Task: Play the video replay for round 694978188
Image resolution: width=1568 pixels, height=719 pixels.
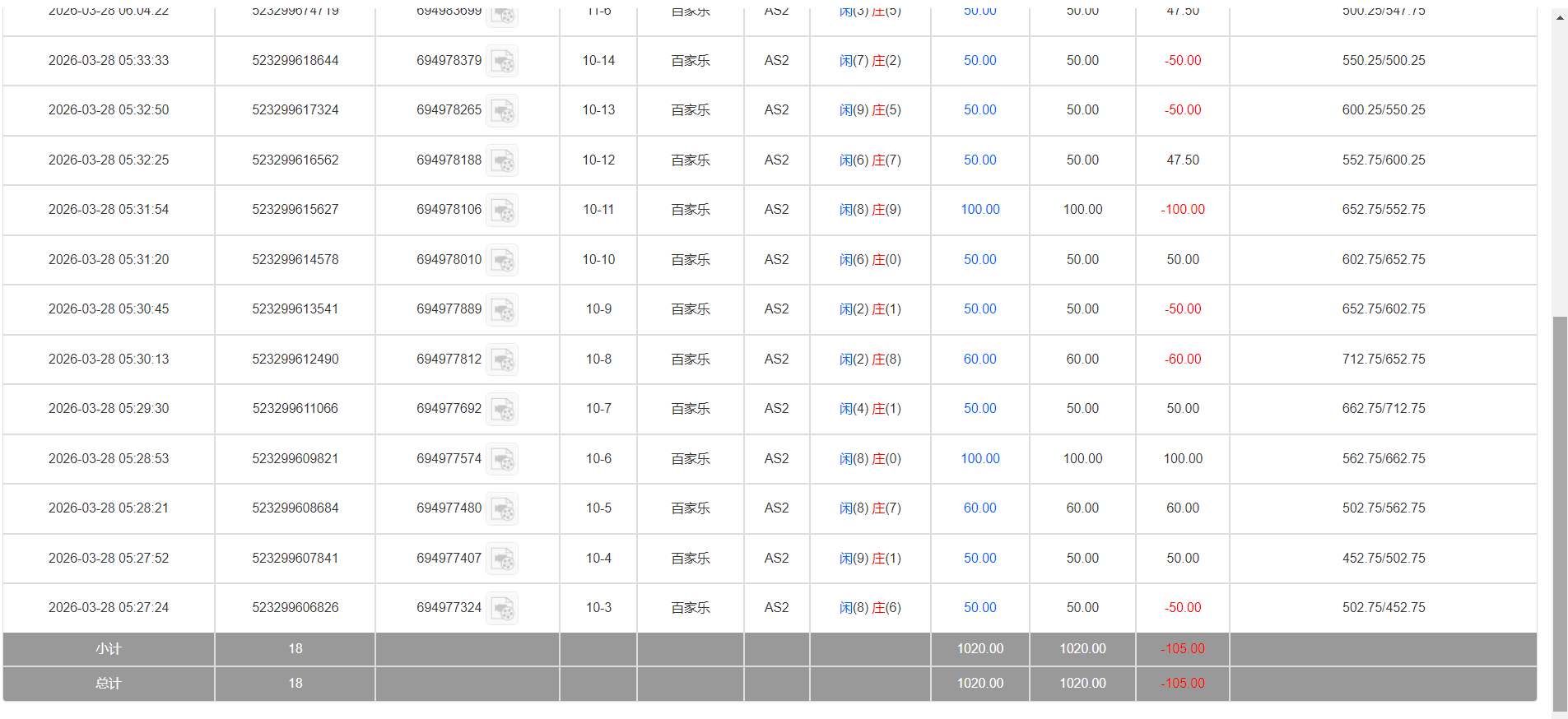Action: (x=502, y=160)
